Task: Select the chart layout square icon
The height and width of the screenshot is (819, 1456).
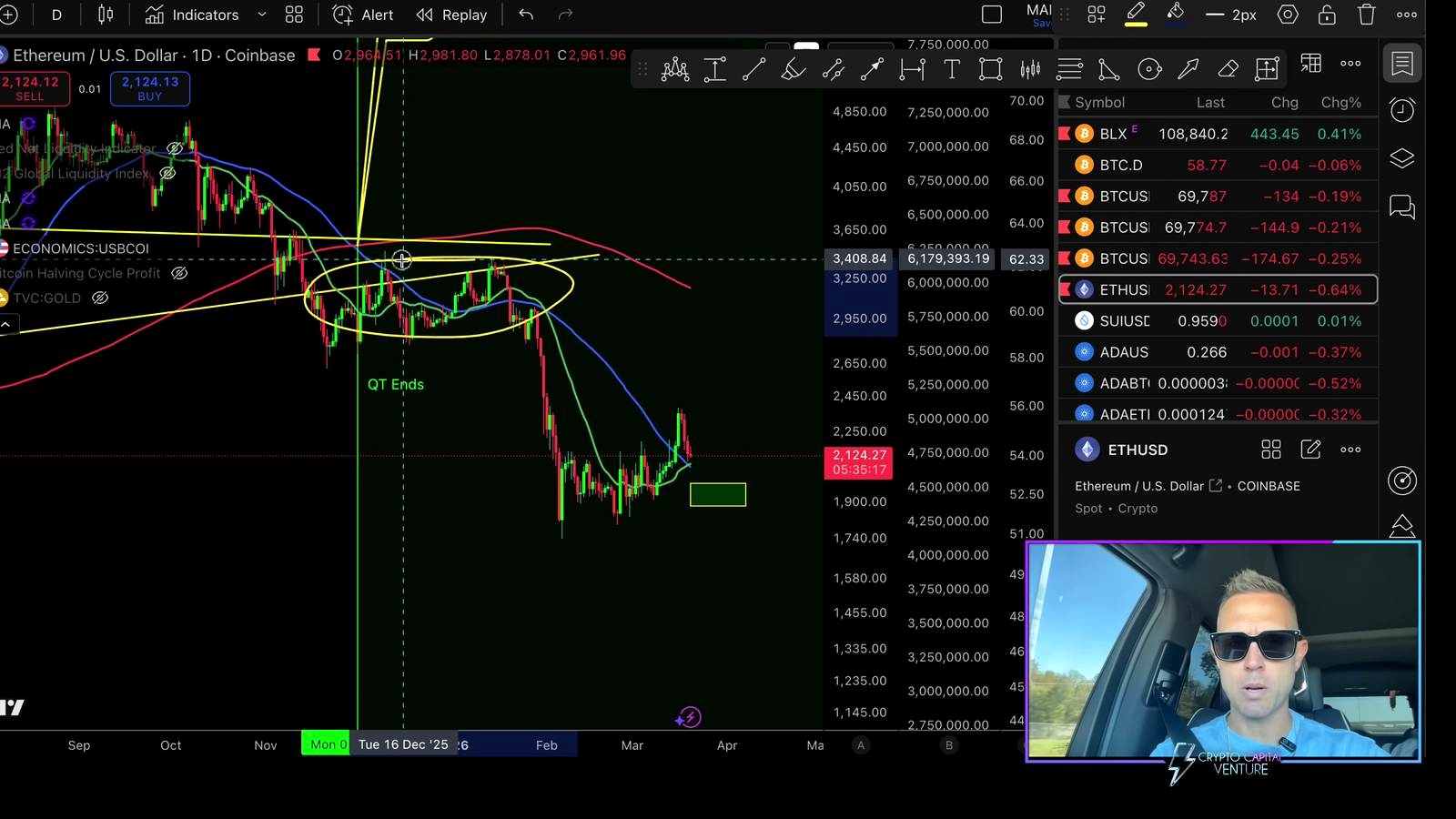Action: pos(992,15)
